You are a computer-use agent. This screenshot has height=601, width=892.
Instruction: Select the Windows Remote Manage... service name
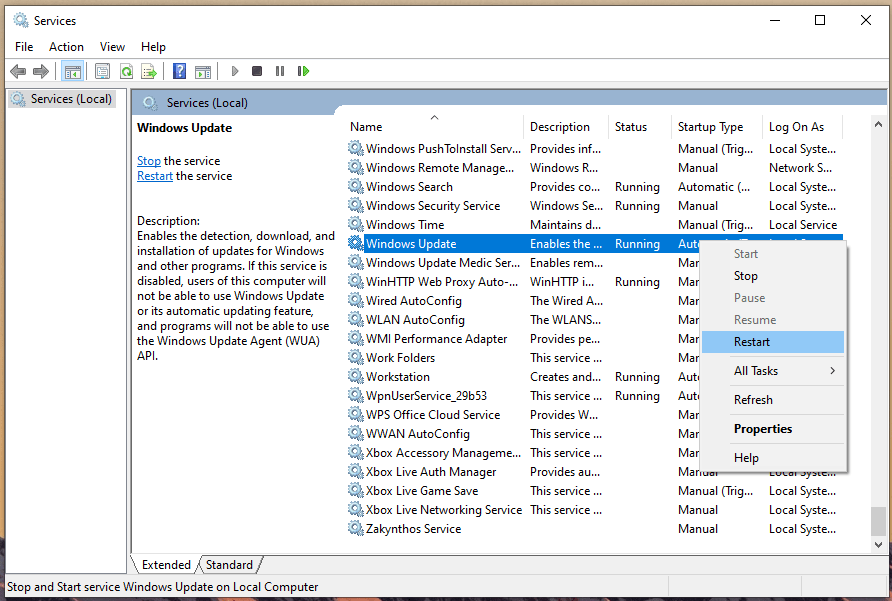[440, 168]
